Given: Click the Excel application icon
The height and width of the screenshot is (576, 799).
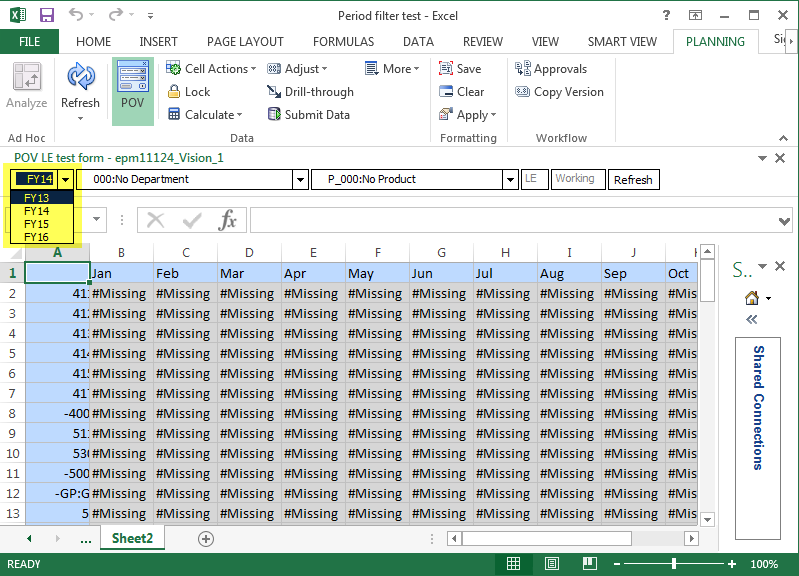Looking at the screenshot, I should point(18,15).
